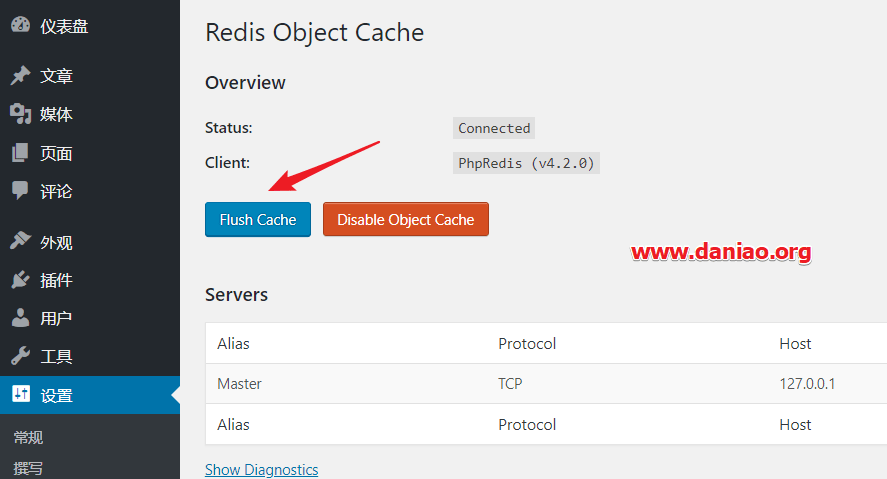Click the Plugins plug icon

point(20,280)
